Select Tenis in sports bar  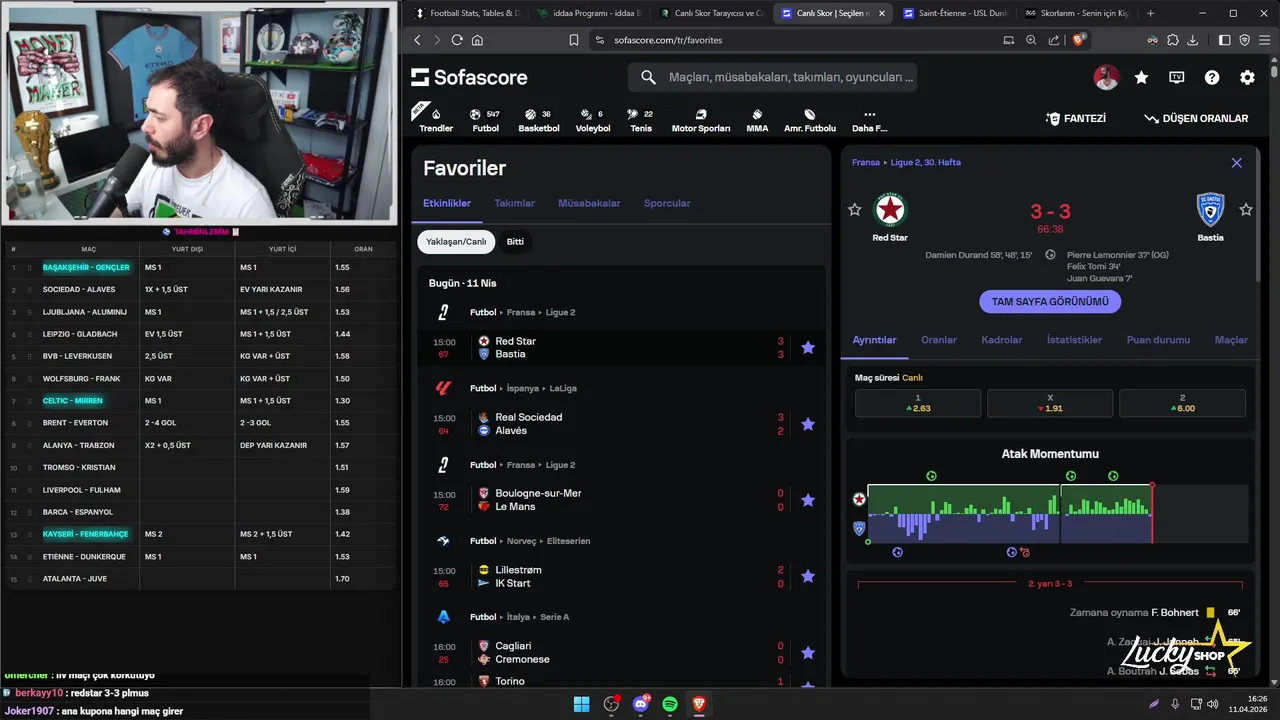point(641,121)
